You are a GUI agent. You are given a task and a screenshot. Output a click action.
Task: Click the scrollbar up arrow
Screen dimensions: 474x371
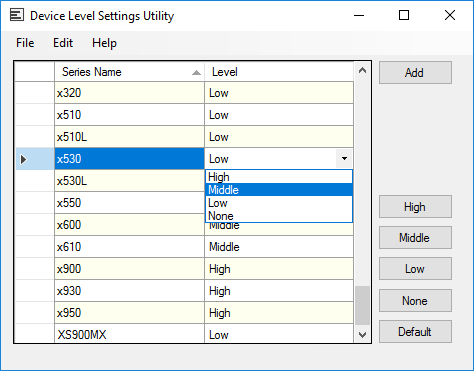click(x=362, y=70)
